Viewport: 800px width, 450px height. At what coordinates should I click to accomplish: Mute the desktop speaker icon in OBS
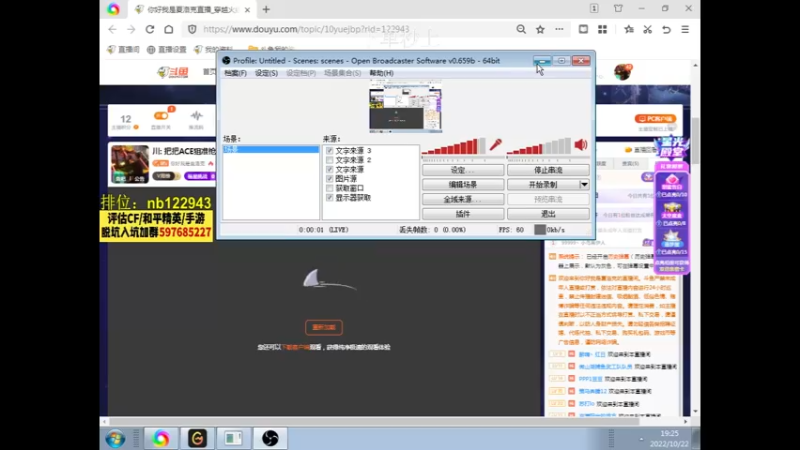pyautogui.click(x=581, y=145)
